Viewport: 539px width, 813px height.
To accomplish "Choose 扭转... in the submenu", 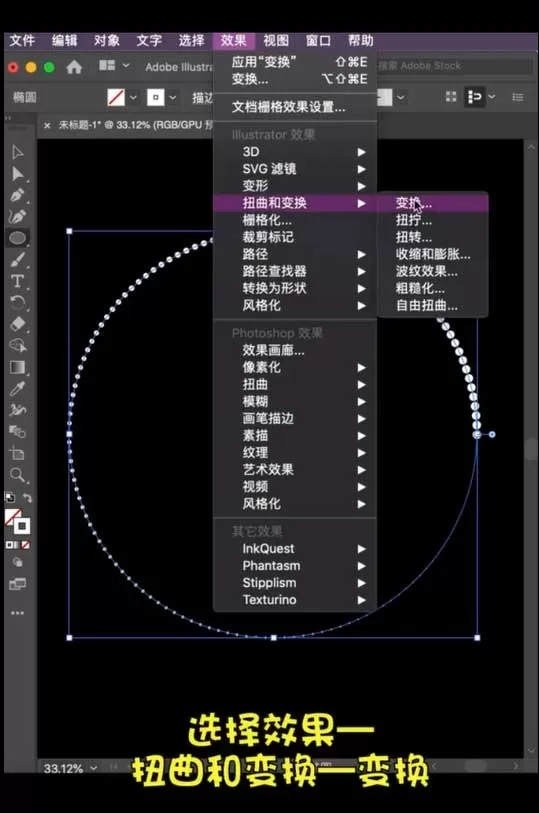I will pyautogui.click(x=433, y=237).
